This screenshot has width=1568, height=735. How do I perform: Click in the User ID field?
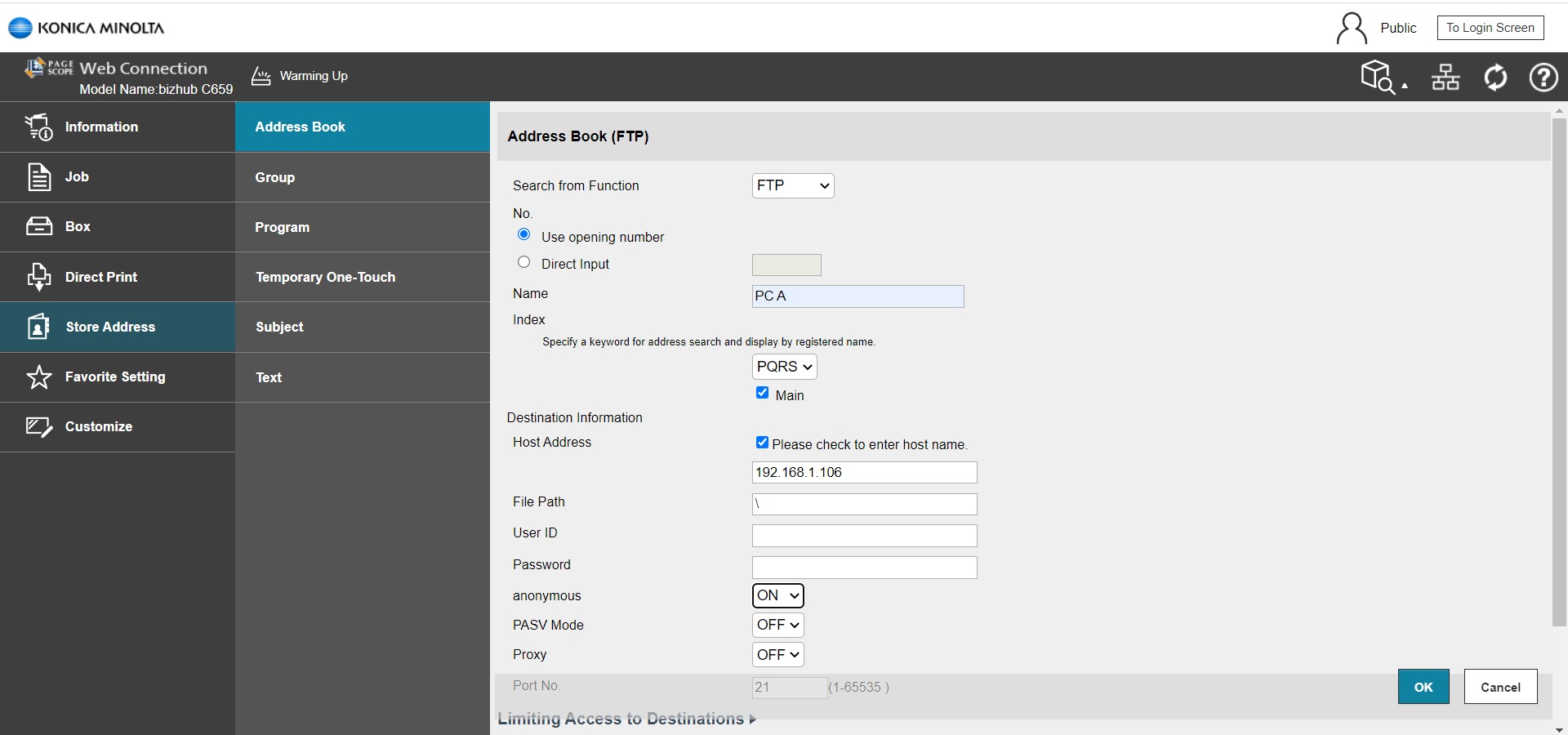(x=863, y=536)
